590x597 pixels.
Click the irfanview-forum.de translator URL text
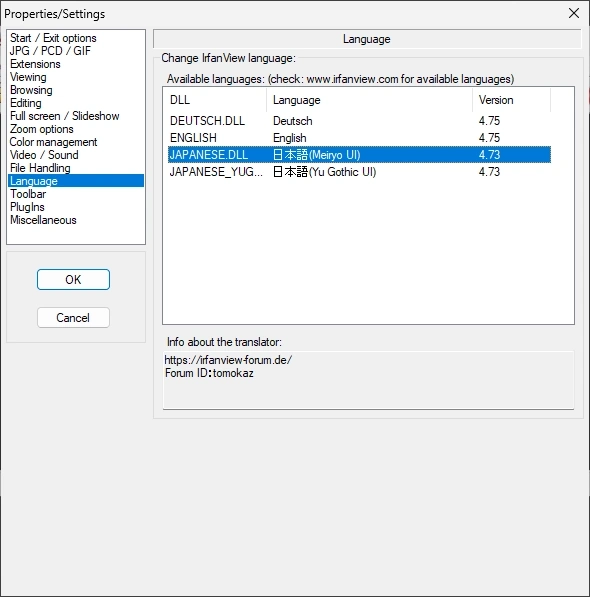228,360
